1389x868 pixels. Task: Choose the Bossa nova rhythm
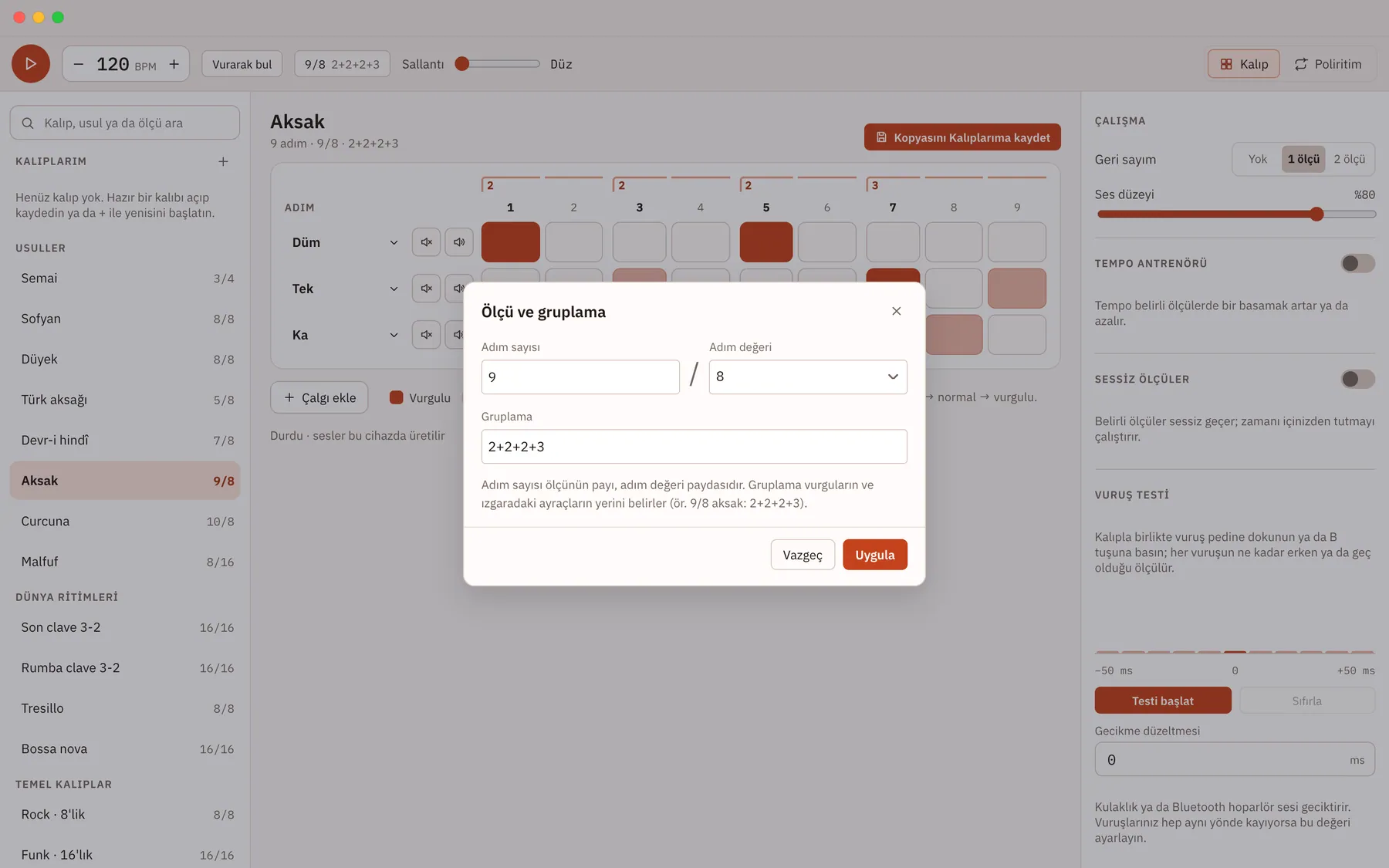125,749
